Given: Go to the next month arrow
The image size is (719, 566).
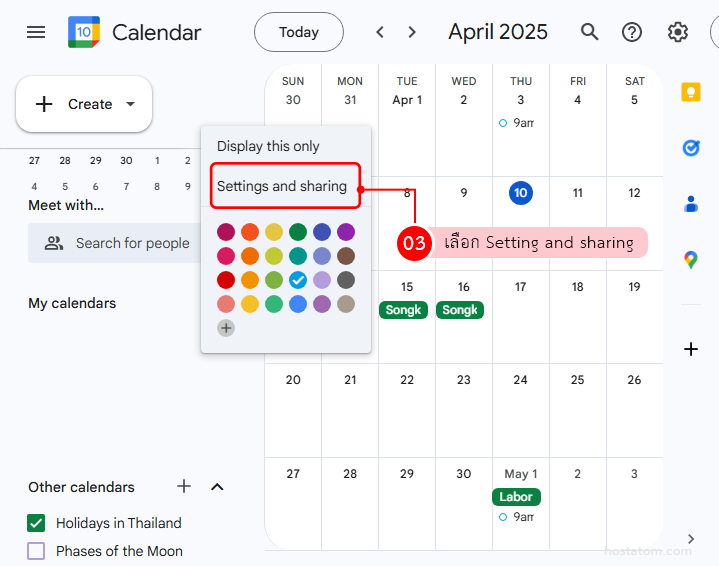Looking at the screenshot, I should [x=412, y=32].
